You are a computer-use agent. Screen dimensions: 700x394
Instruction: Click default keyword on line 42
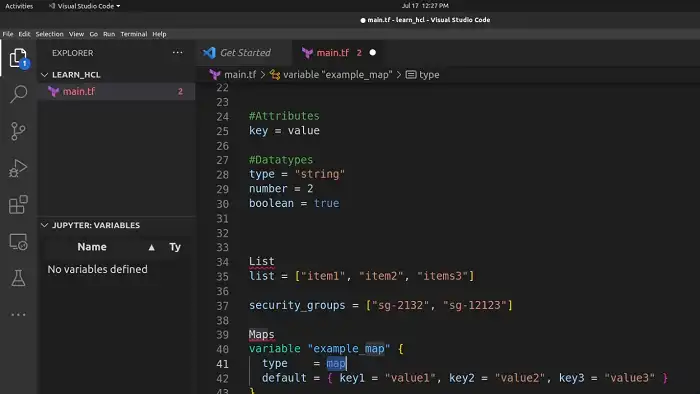click(284, 378)
